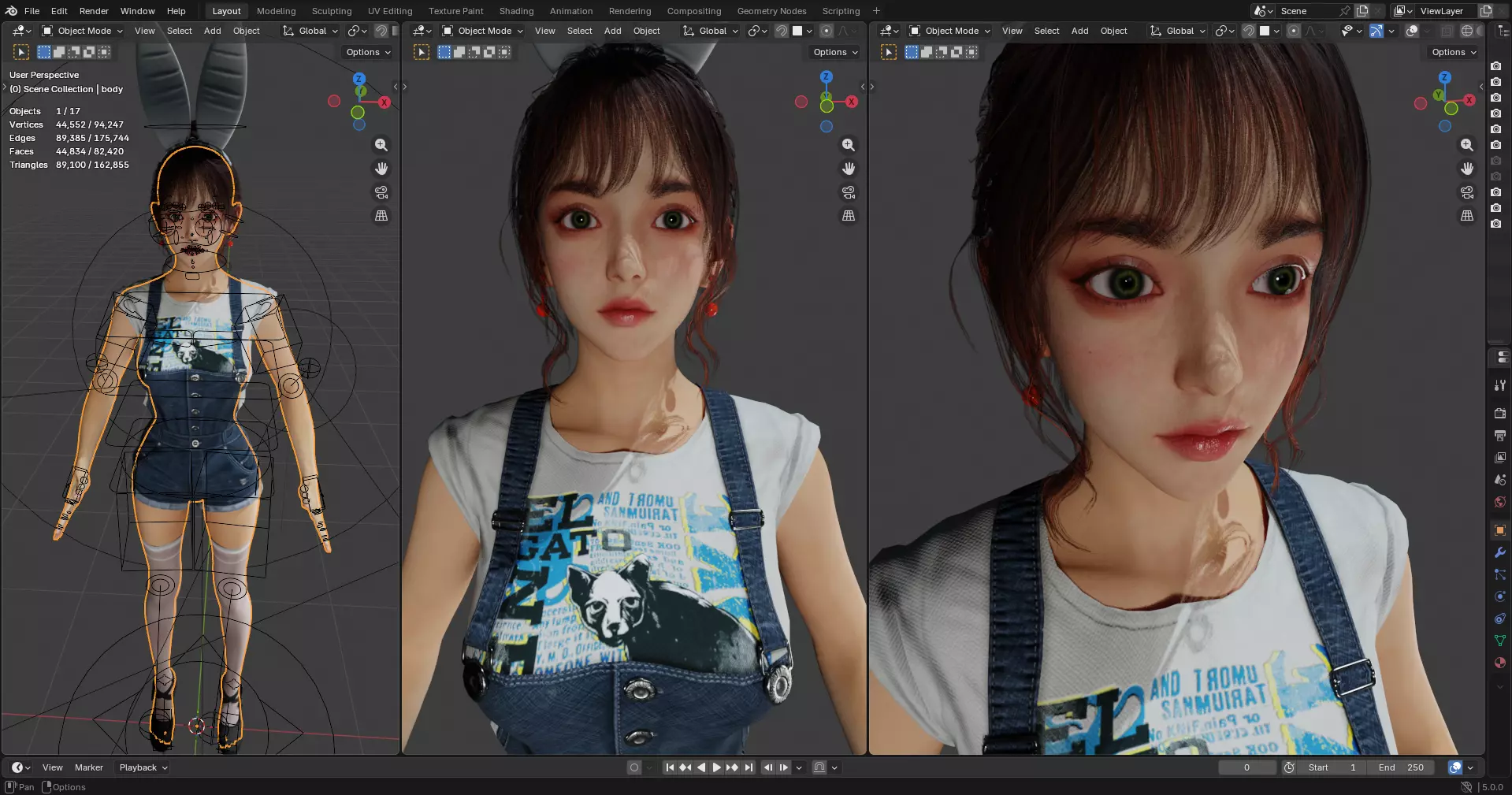
Task: Toggle render visibility of topmost camera icon
Action: point(1496,66)
